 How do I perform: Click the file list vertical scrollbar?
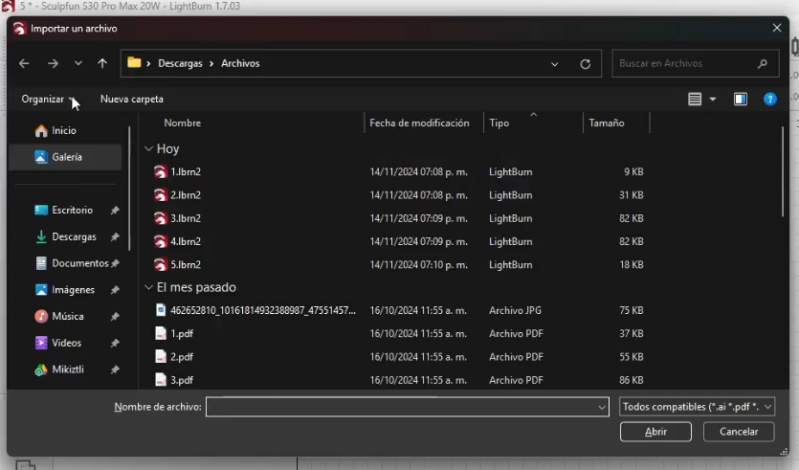(783, 172)
